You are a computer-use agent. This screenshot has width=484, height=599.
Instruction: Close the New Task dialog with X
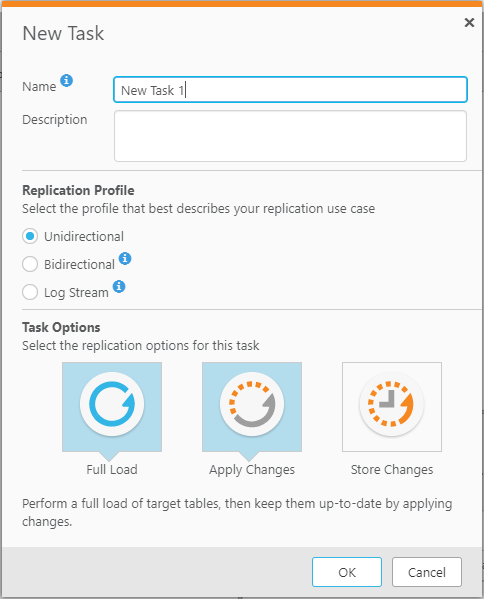click(x=469, y=23)
